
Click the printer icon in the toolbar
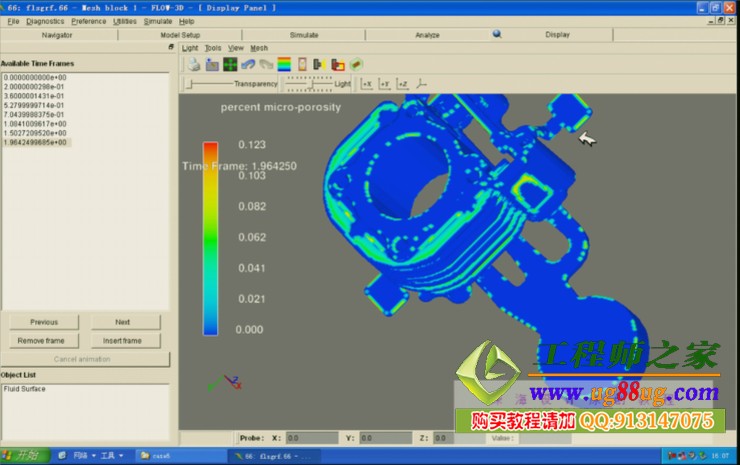(193, 64)
